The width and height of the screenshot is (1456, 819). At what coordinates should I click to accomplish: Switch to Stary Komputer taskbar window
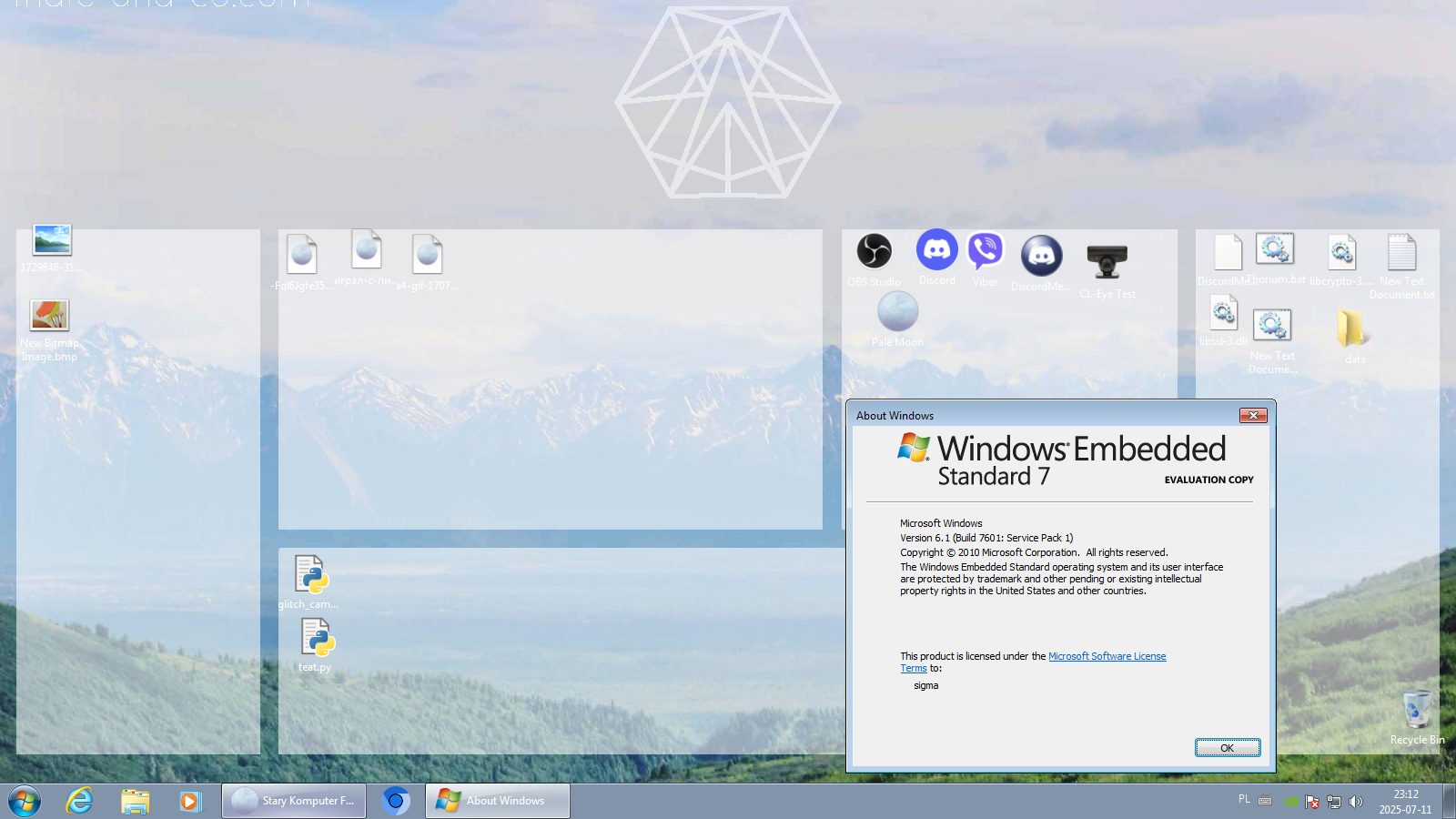click(294, 801)
